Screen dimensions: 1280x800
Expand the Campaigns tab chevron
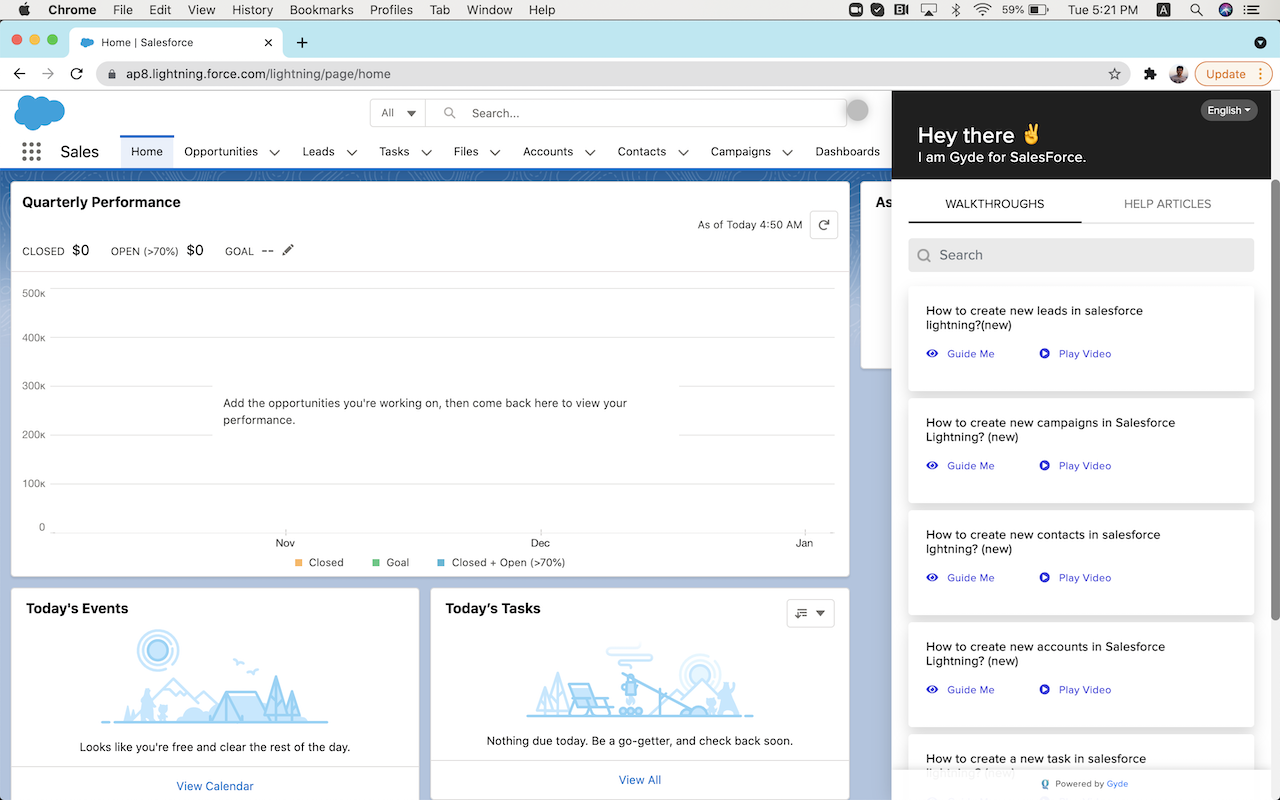point(788,152)
